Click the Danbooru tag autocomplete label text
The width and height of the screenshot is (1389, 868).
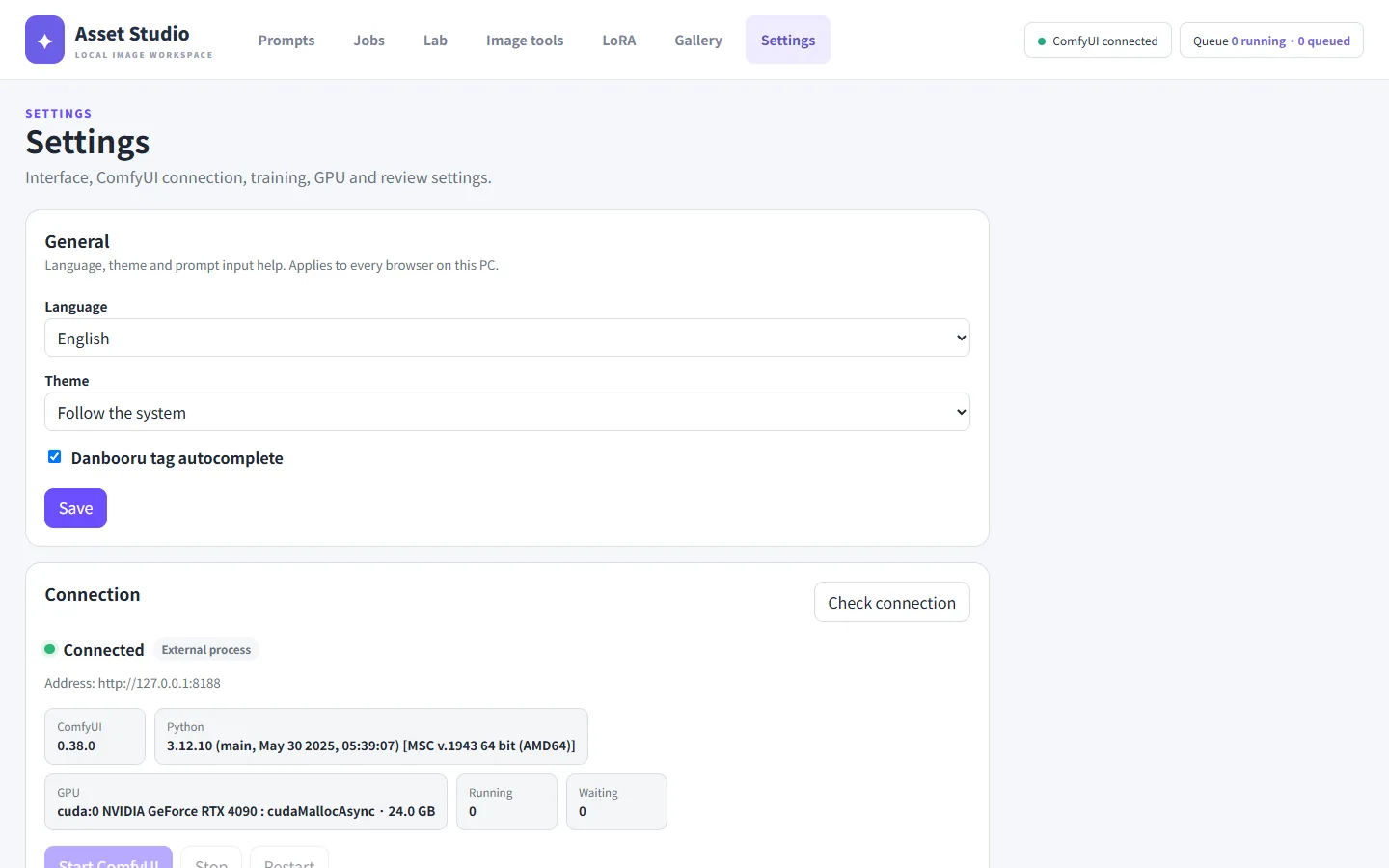pyautogui.click(x=177, y=458)
